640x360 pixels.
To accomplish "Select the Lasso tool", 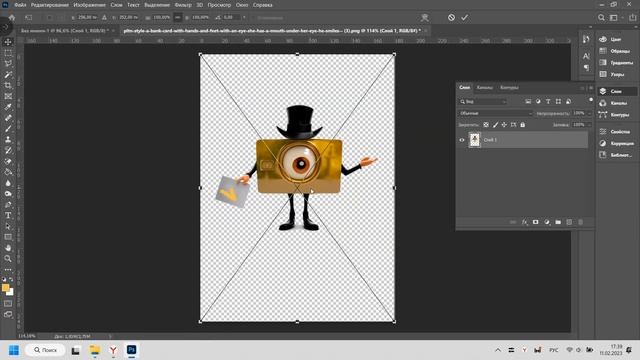I will pos(8,64).
